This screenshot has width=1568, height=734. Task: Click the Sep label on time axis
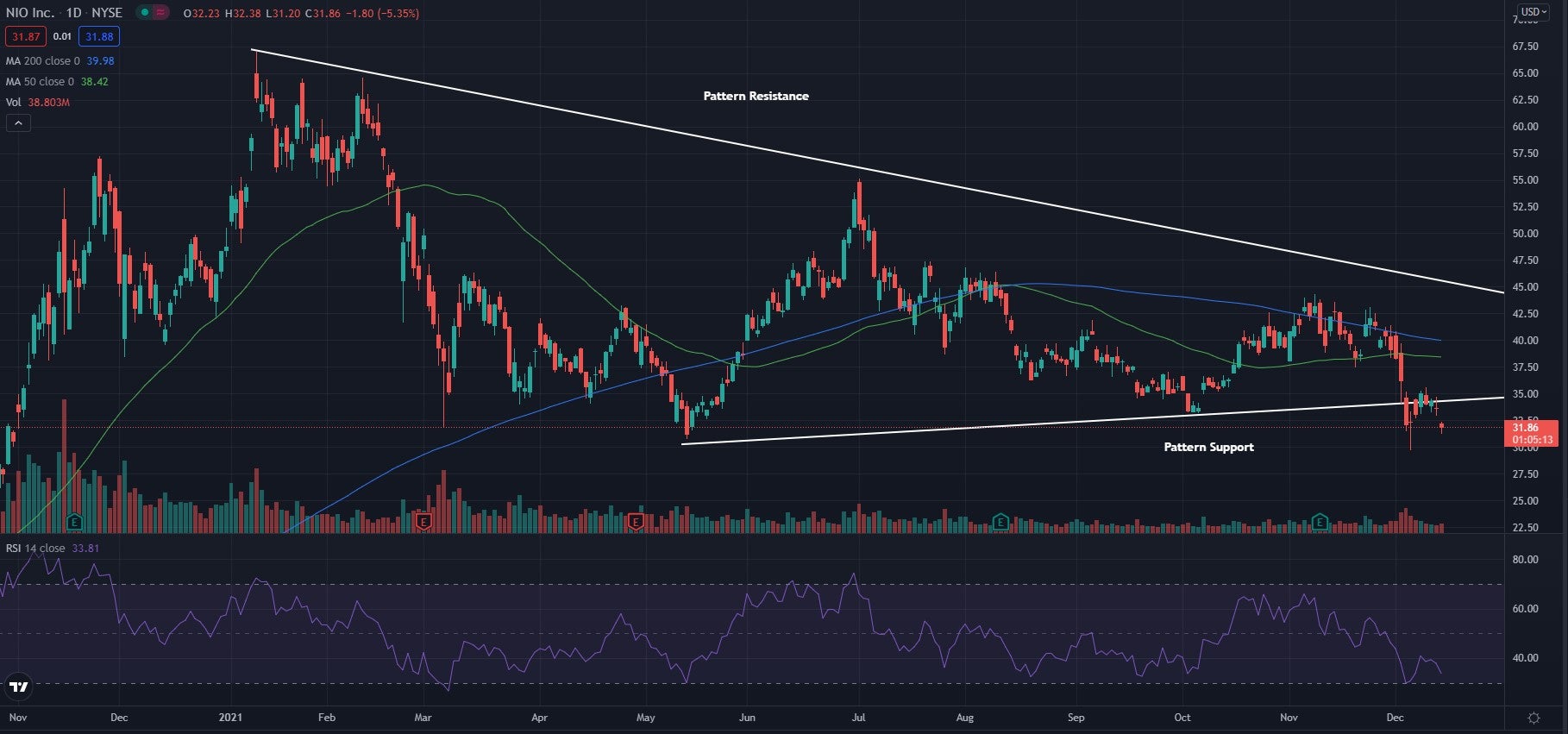click(x=1076, y=718)
